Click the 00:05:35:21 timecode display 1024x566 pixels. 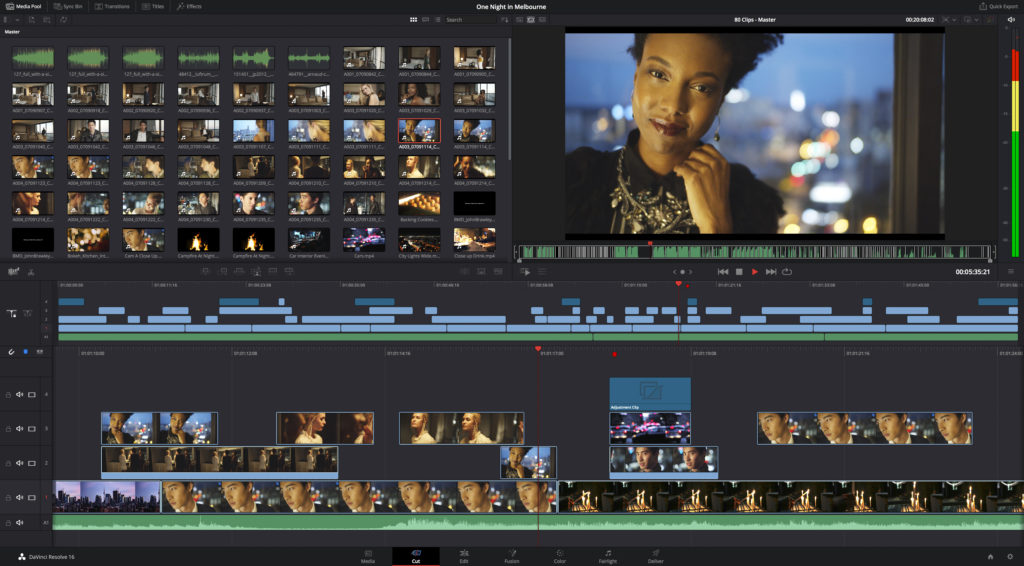972,272
